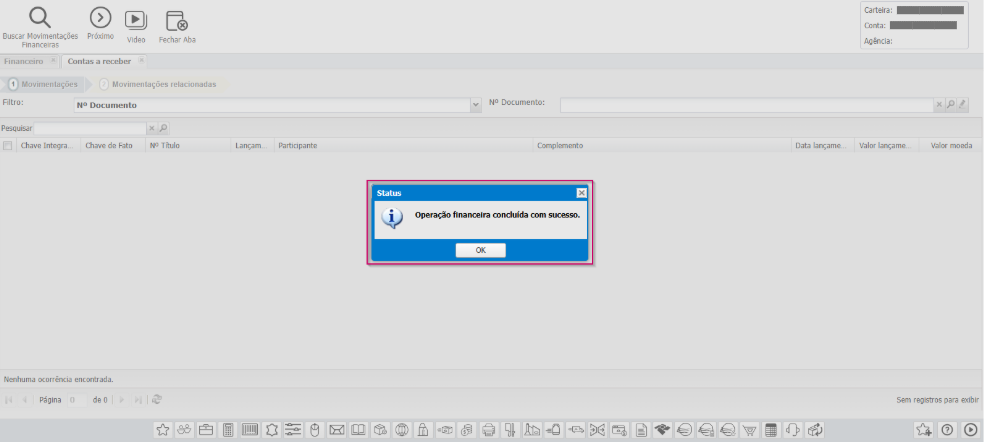Select the Contas a receber tab
Image resolution: width=986 pixels, height=442 pixels.
pyautogui.click(x=98, y=61)
